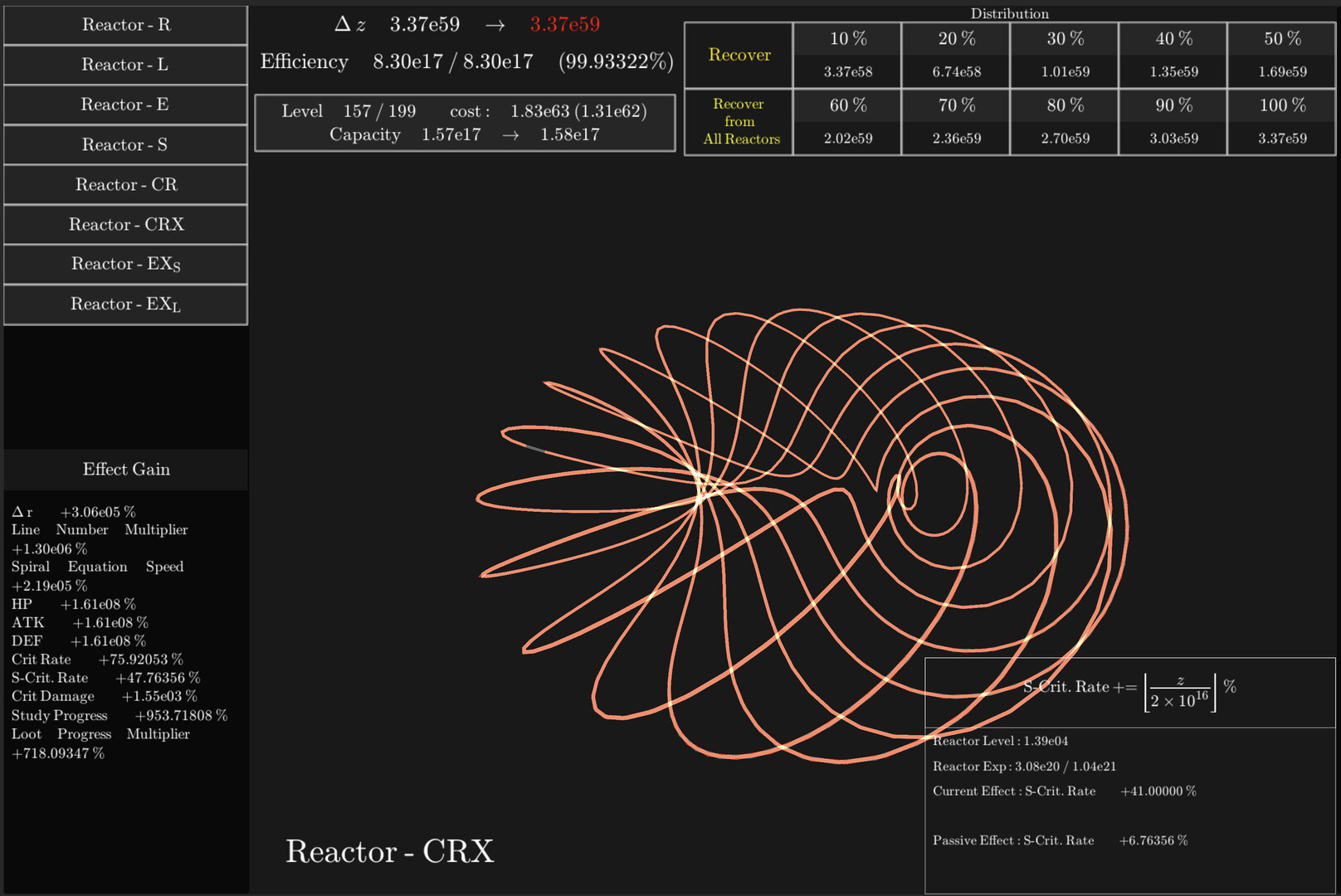The height and width of the screenshot is (896, 1341).
Task: Click the Level 157 / 199 cost box
Action: click(464, 122)
